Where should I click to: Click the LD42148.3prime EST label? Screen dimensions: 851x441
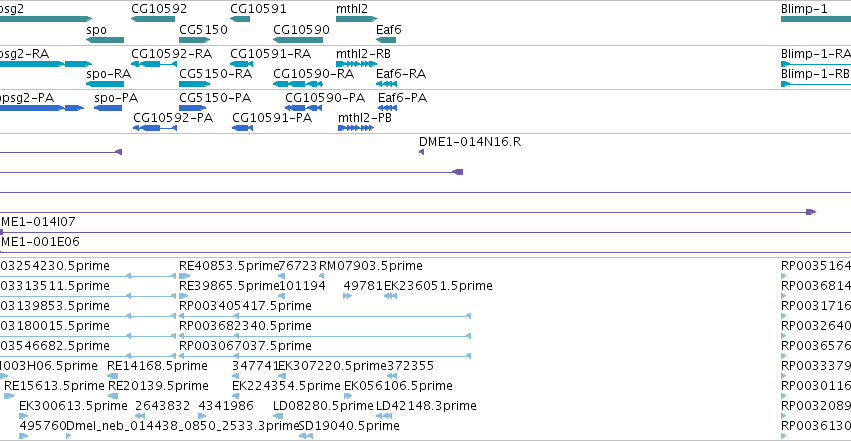click(426, 406)
